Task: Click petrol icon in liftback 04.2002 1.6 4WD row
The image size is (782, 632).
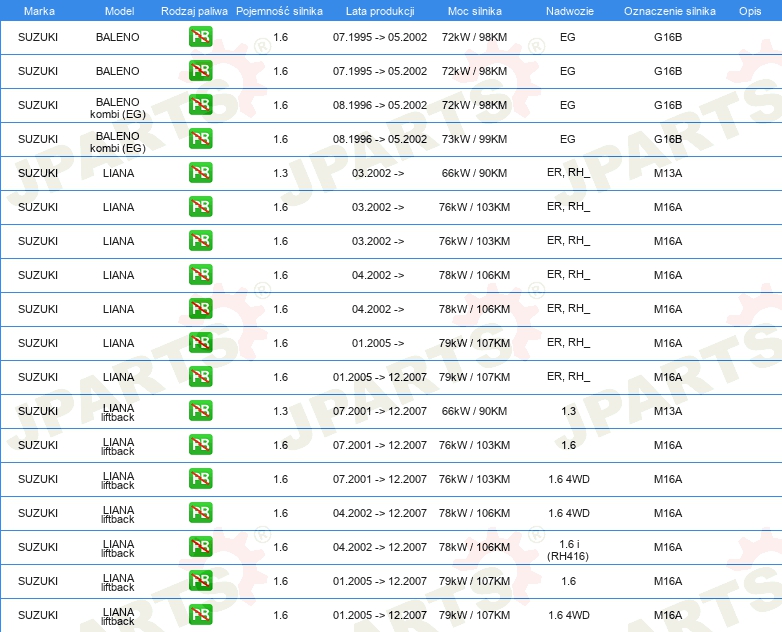Action: tap(200, 513)
